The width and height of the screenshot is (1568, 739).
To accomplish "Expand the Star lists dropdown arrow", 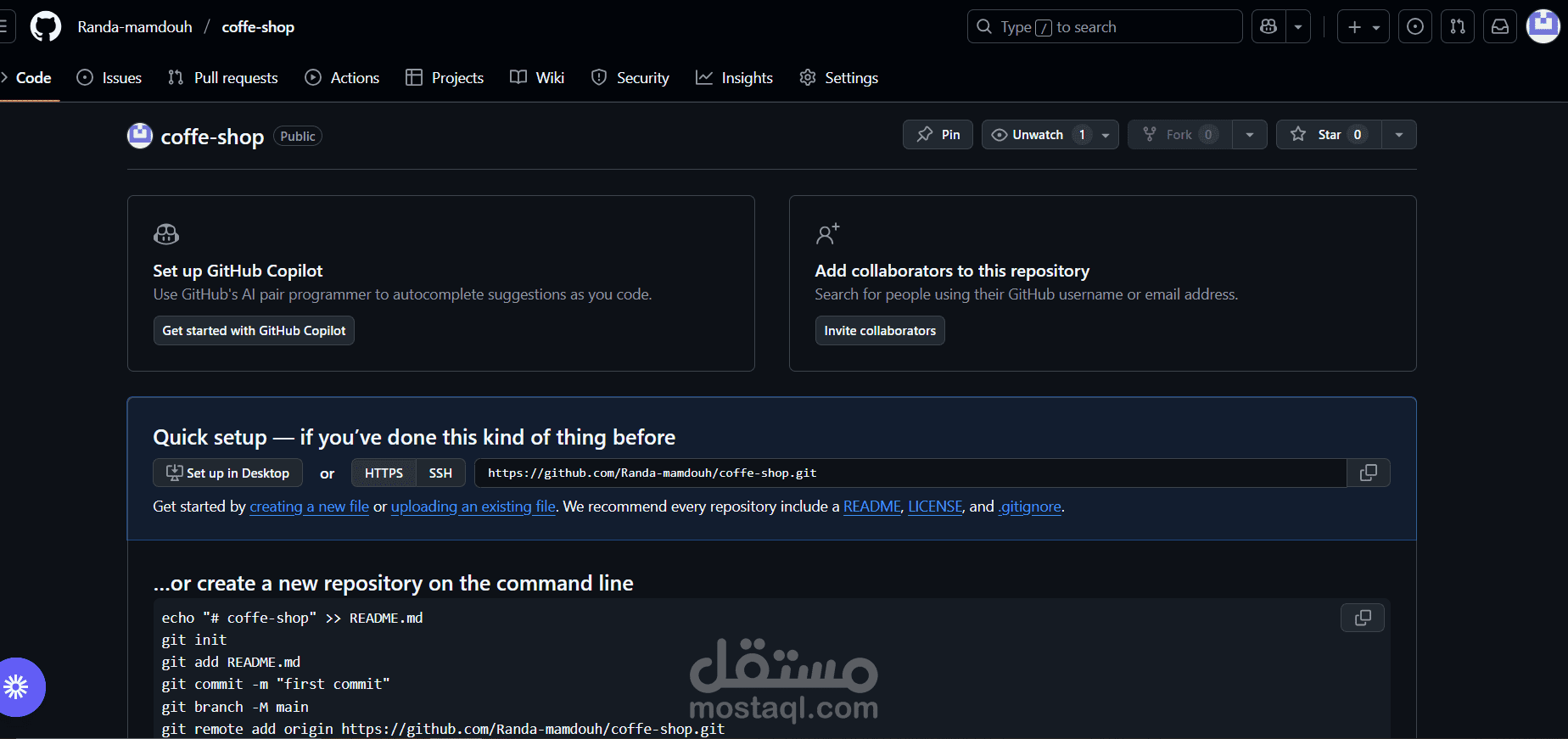I will pos(1399,135).
